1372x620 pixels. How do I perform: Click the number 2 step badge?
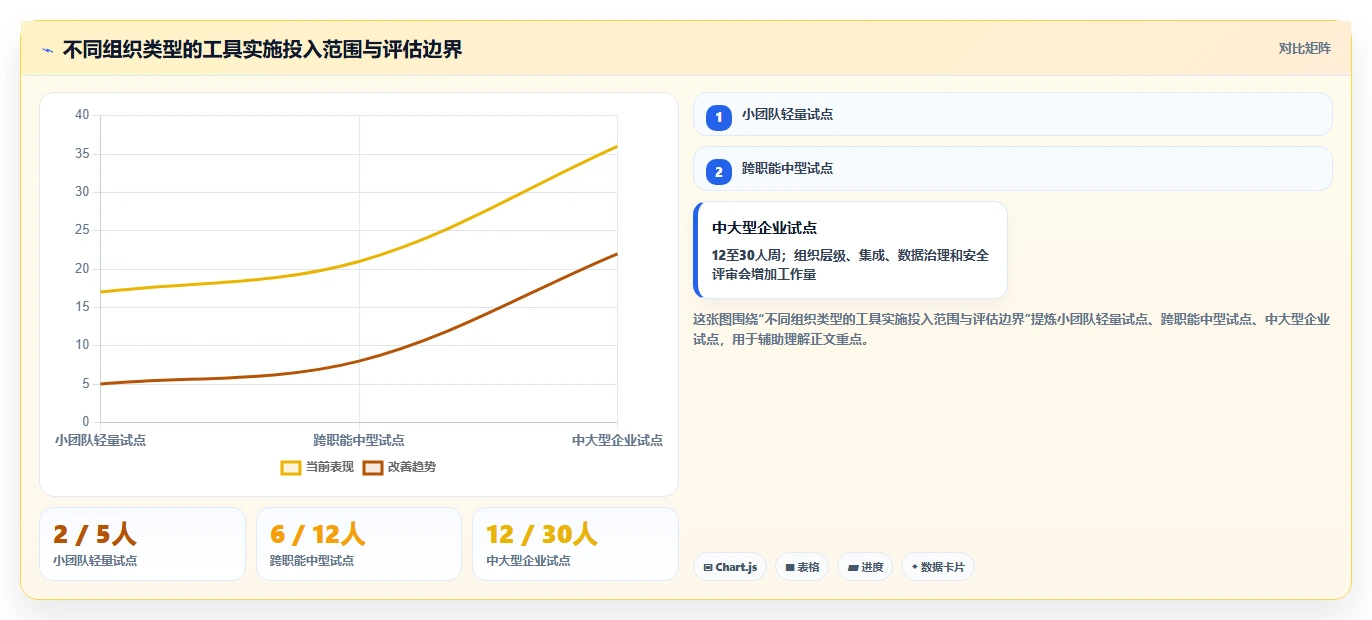[718, 172]
